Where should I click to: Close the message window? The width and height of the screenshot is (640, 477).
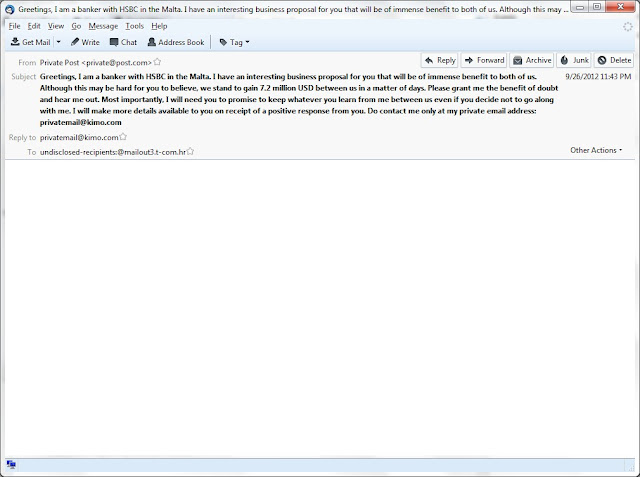coord(620,7)
